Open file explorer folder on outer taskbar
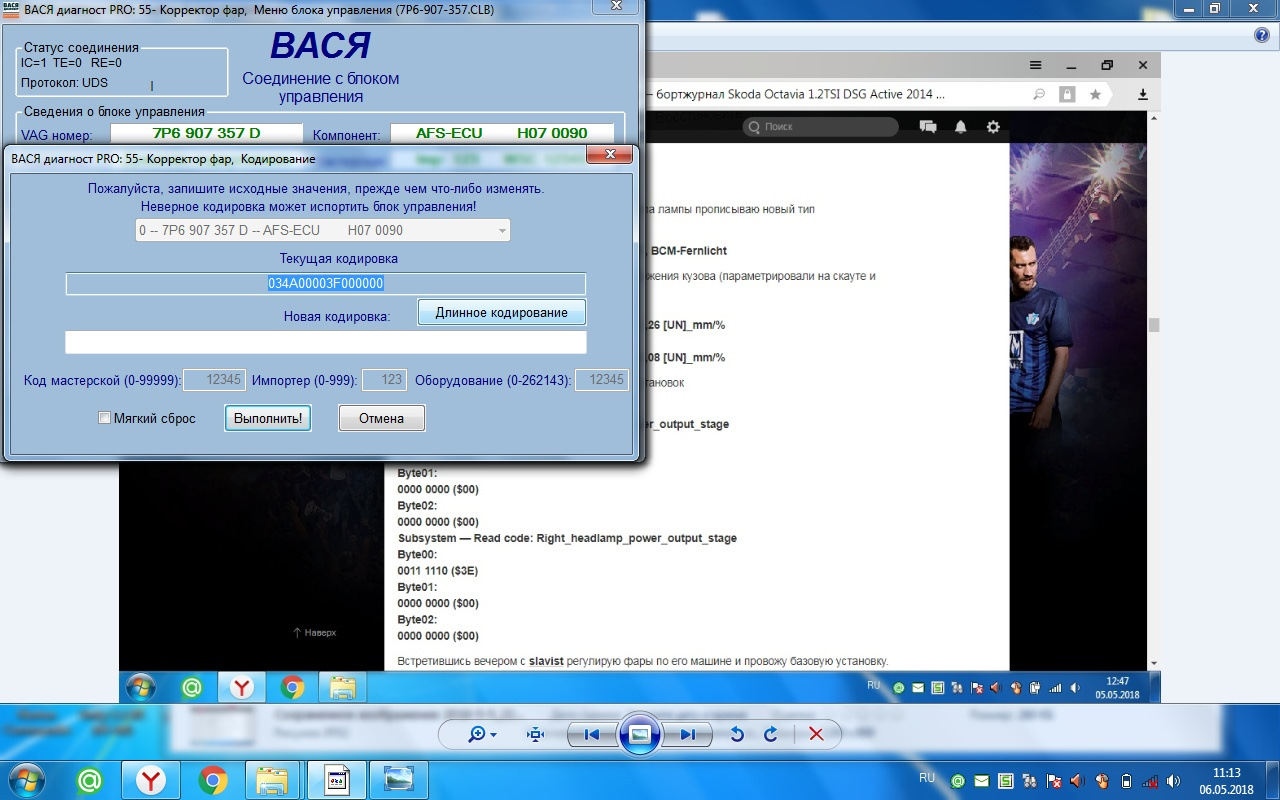The height and width of the screenshot is (800, 1280). 273,780
